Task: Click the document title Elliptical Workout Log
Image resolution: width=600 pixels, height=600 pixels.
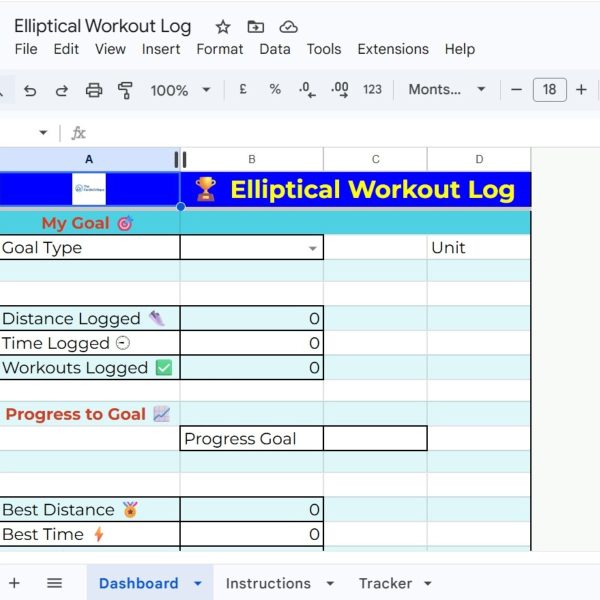Action: click(x=103, y=26)
